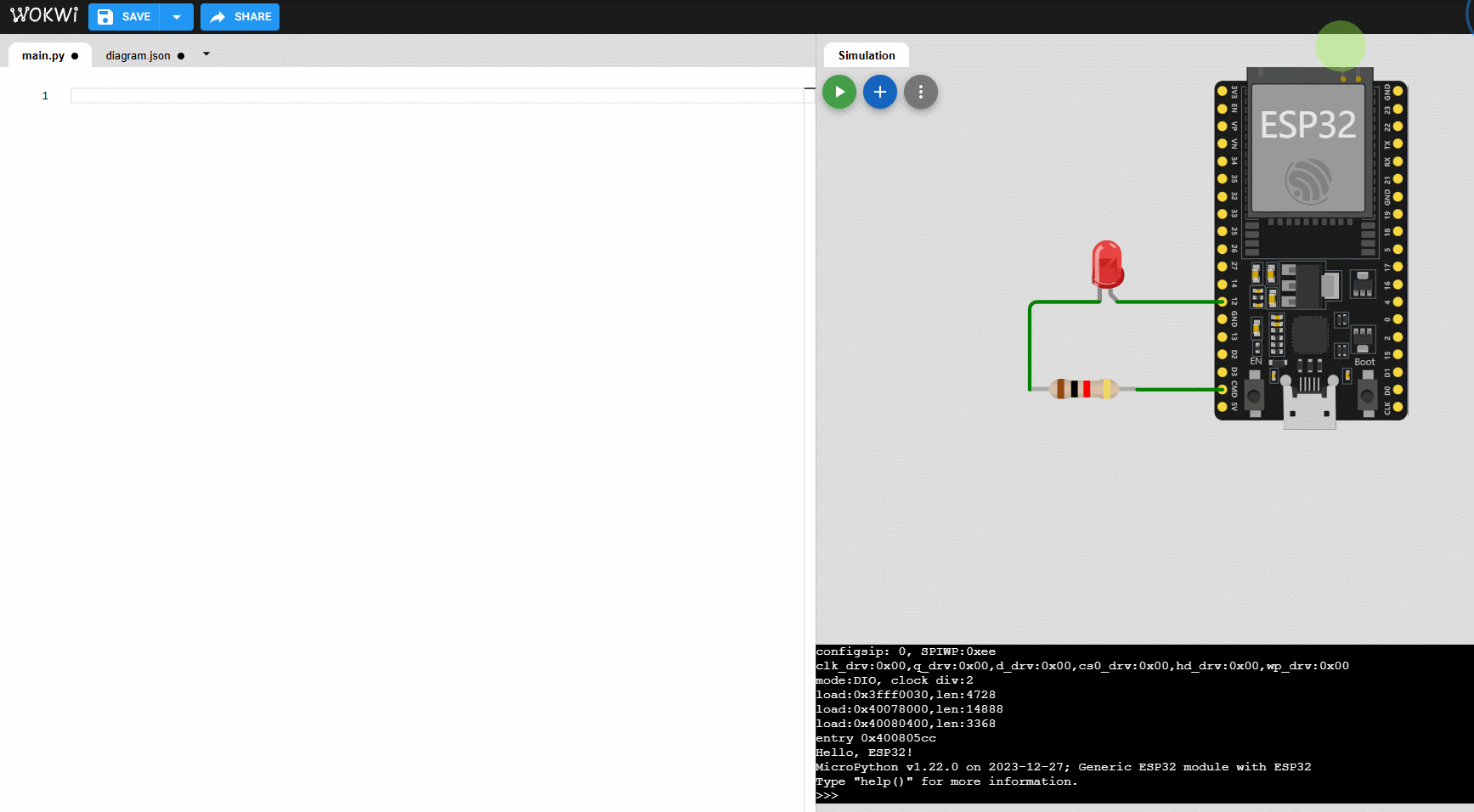Switch to the diagram.json tab
The image size is (1474, 812).
[x=138, y=56]
